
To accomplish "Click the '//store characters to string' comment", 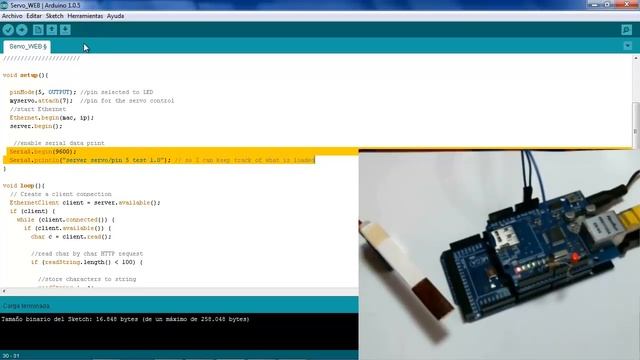I will click(x=87, y=279).
